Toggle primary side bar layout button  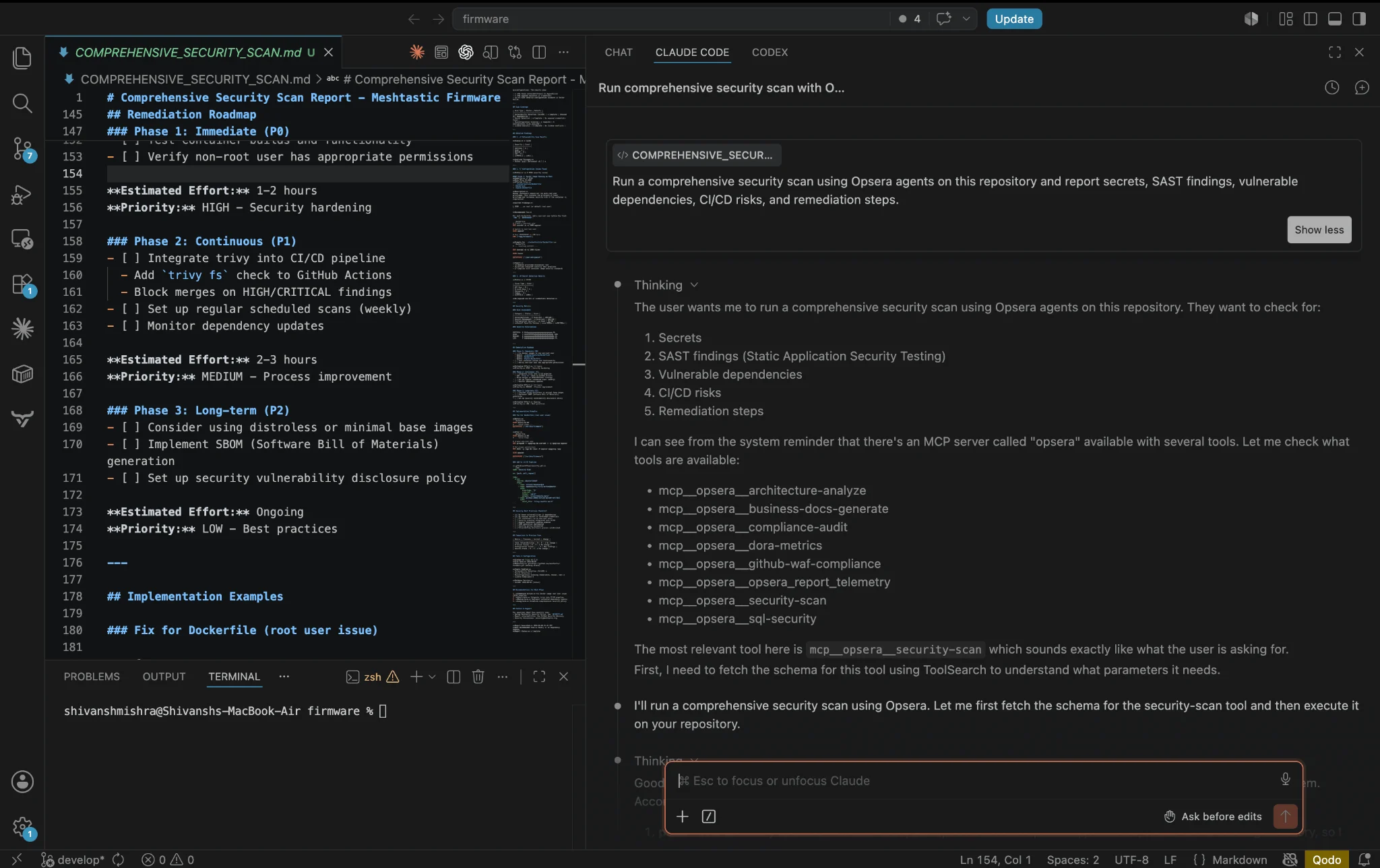[x=1311, y=19]
